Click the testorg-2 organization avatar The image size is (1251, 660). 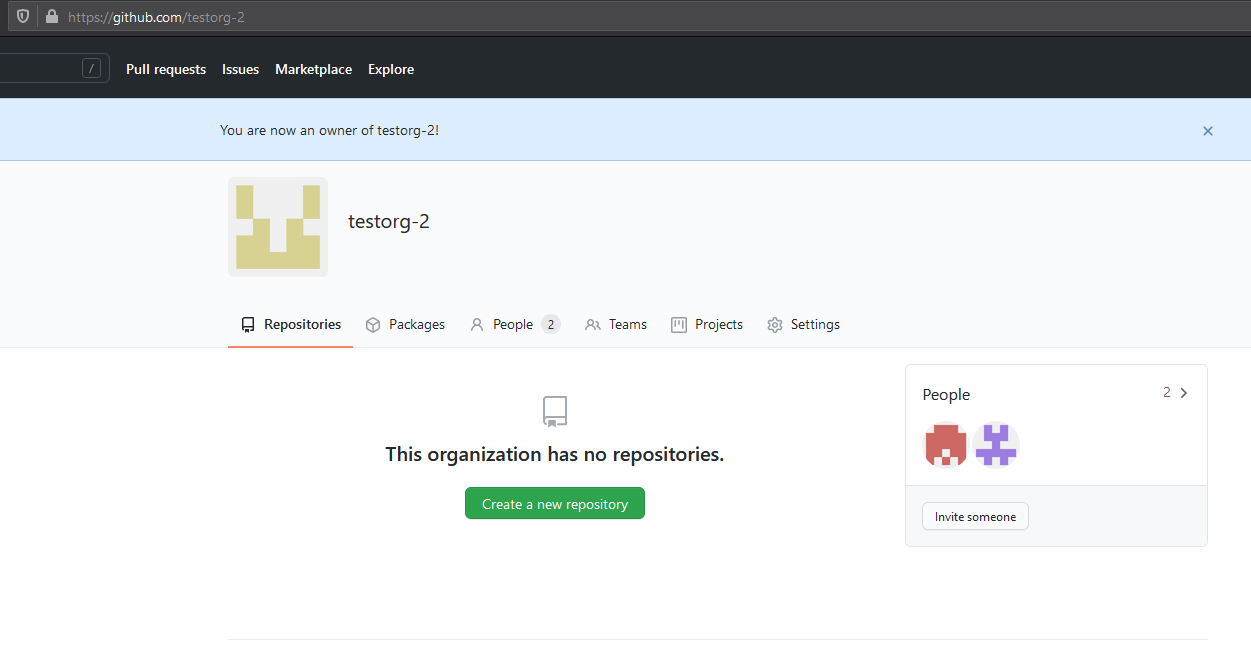278,227
